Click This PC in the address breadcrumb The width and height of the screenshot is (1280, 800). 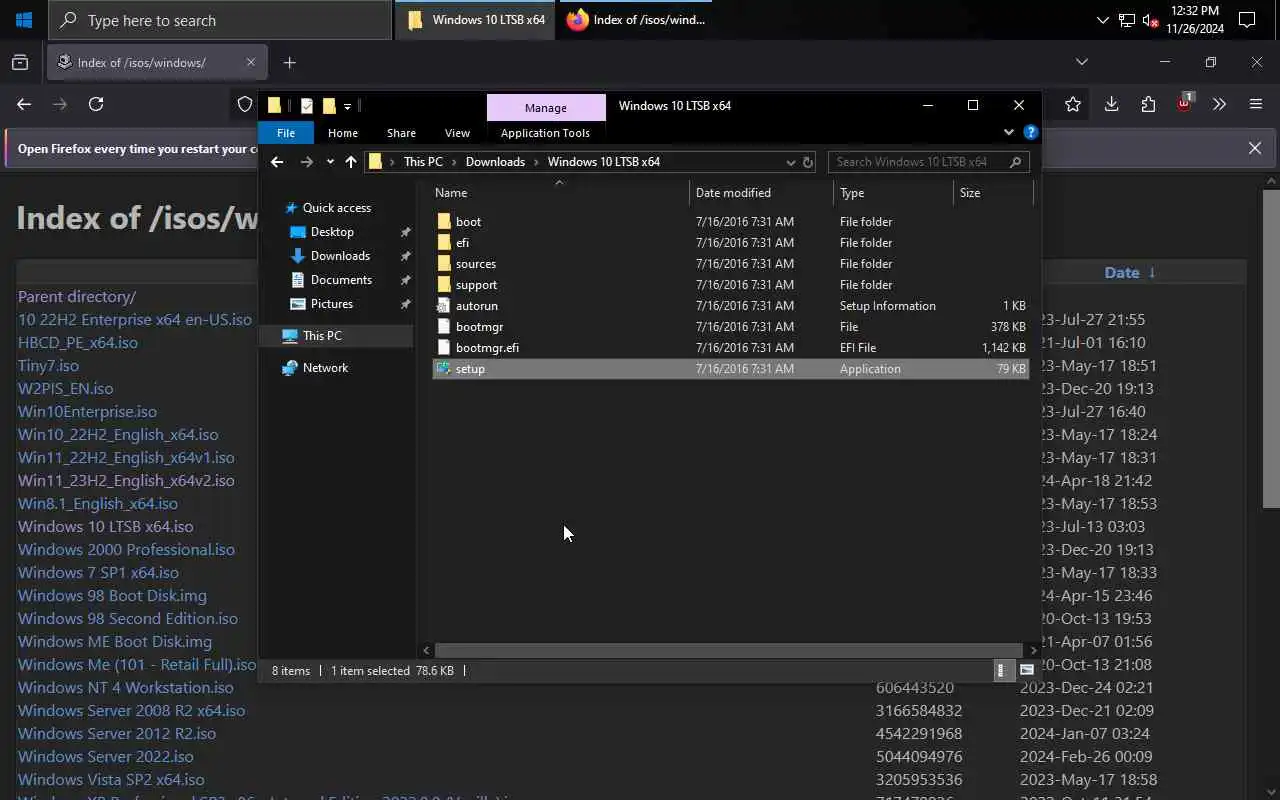click(423, 162)
